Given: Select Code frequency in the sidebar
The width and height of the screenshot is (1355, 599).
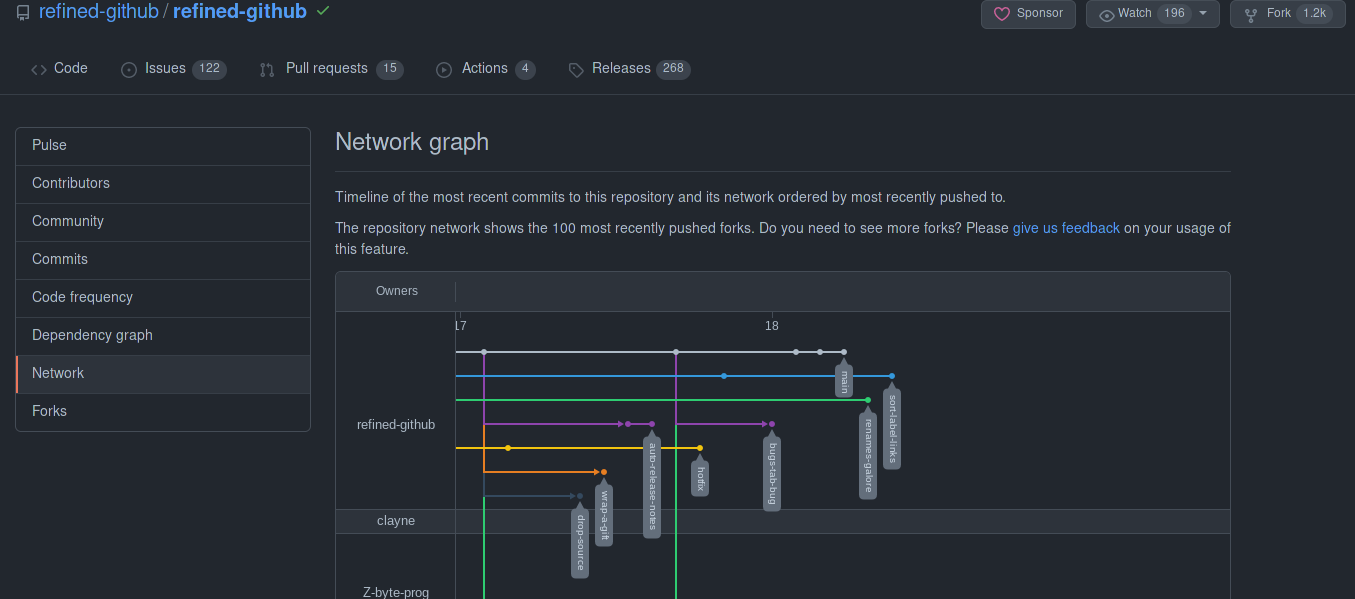Looking at the screenshot, I should [82, 296].
